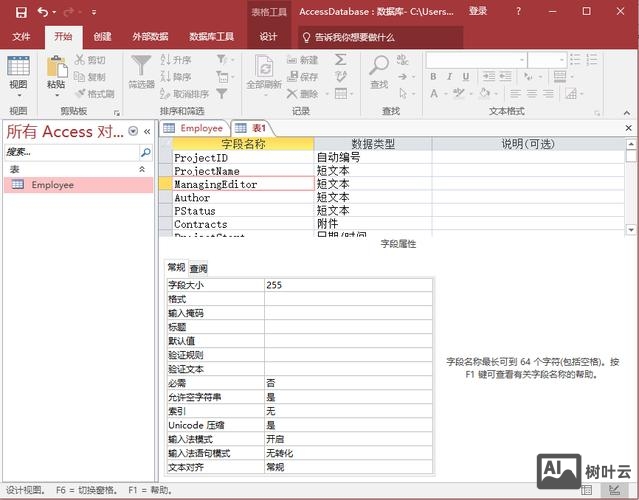
Task: Collapse navigation pane with double chevron
Action: coord(147,131)
